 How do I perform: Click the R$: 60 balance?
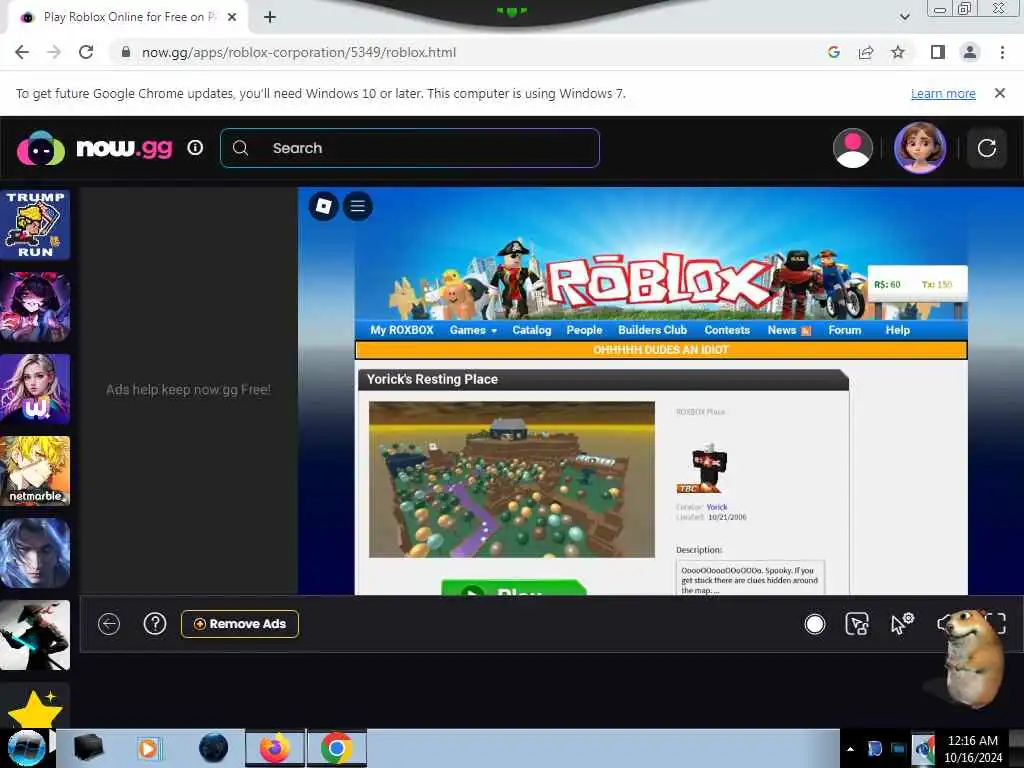pos(887,284)
